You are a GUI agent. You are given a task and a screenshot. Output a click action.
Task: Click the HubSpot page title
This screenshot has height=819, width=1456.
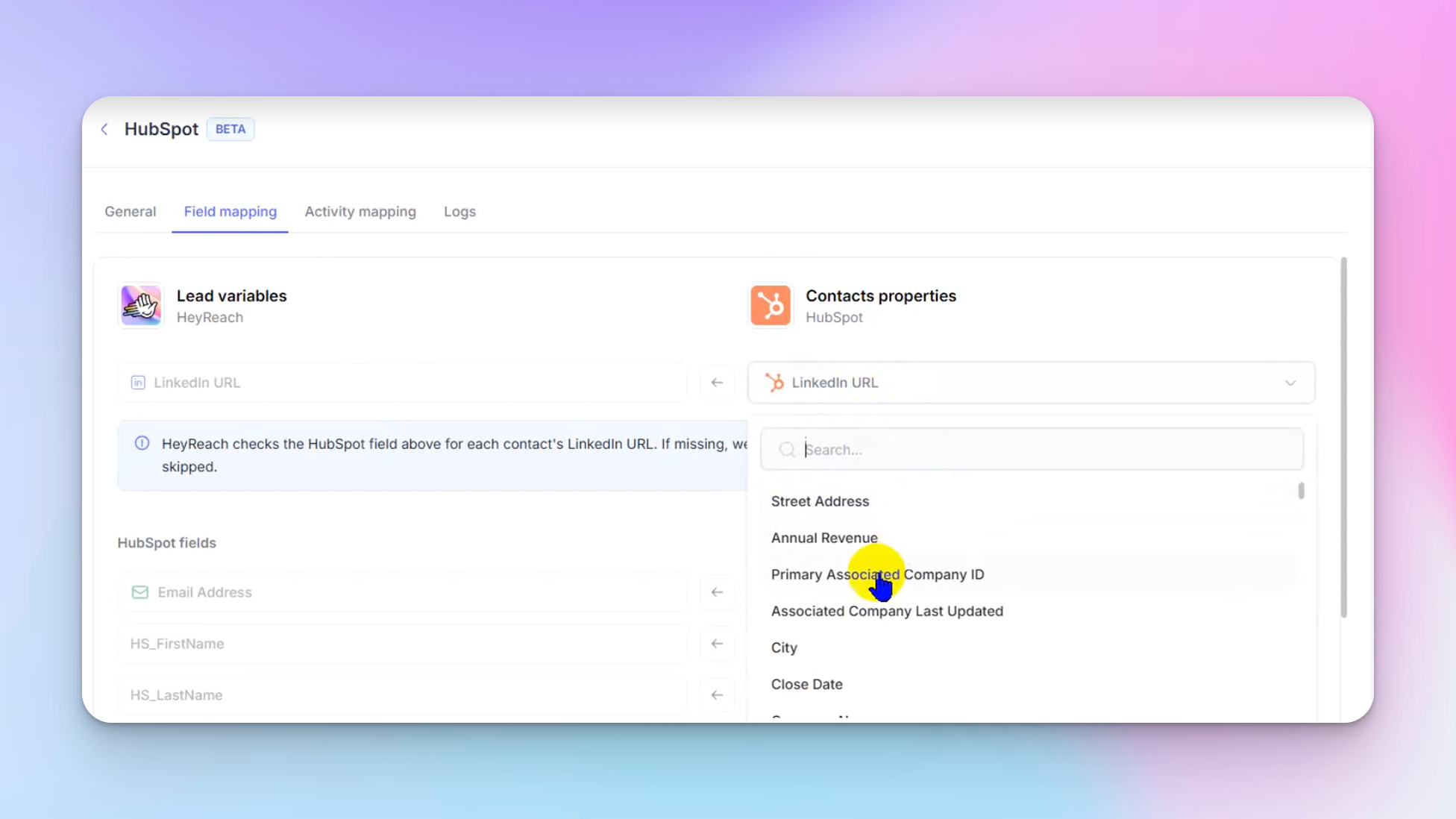pos(161,129)
